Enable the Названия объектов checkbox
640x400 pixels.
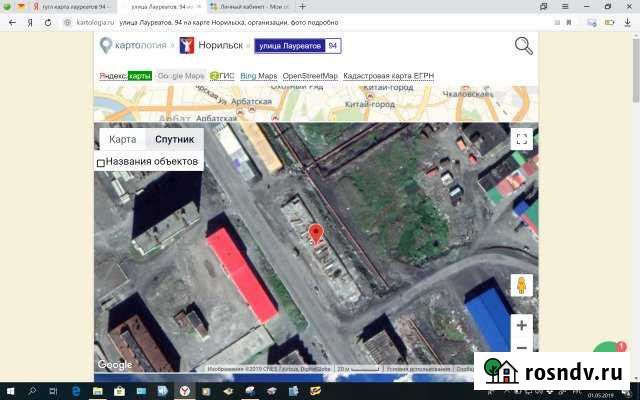pos(101,163)
